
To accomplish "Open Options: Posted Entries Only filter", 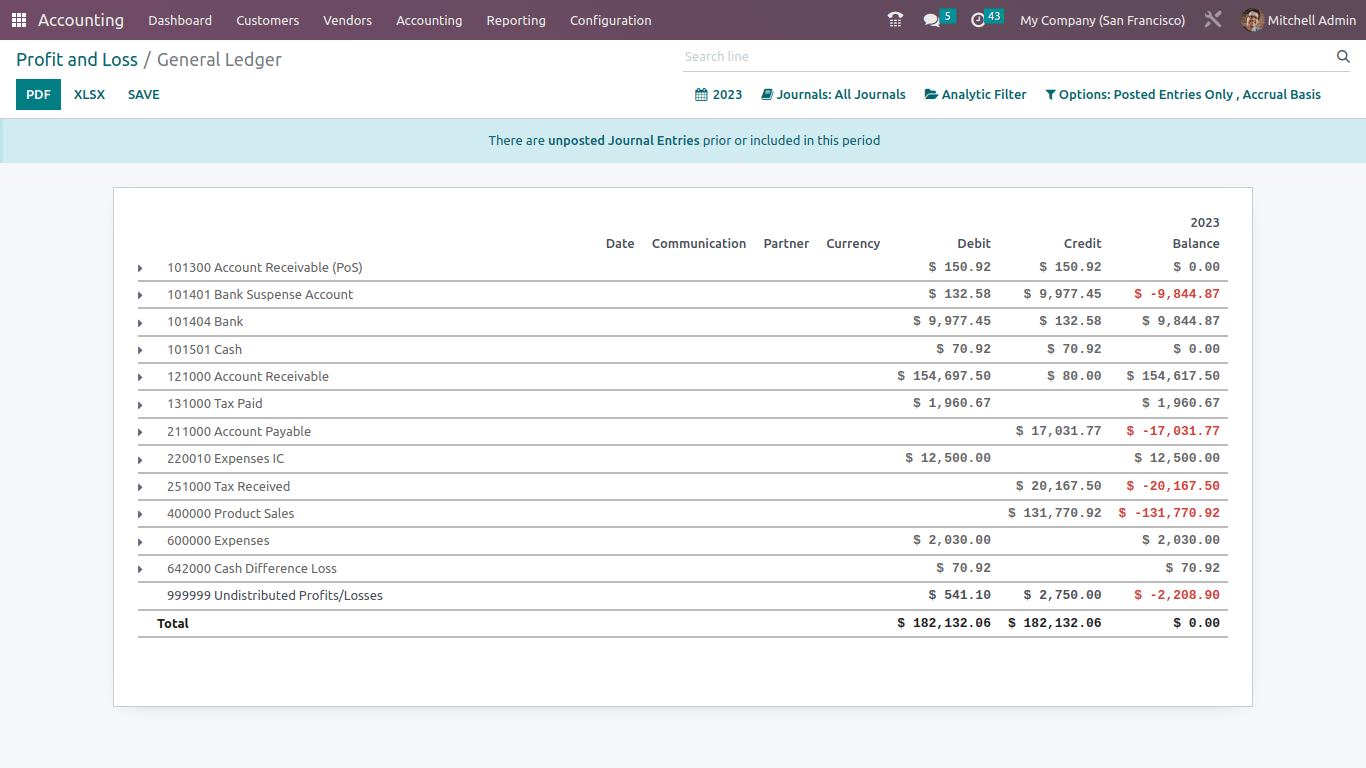I will [1183, 95].
